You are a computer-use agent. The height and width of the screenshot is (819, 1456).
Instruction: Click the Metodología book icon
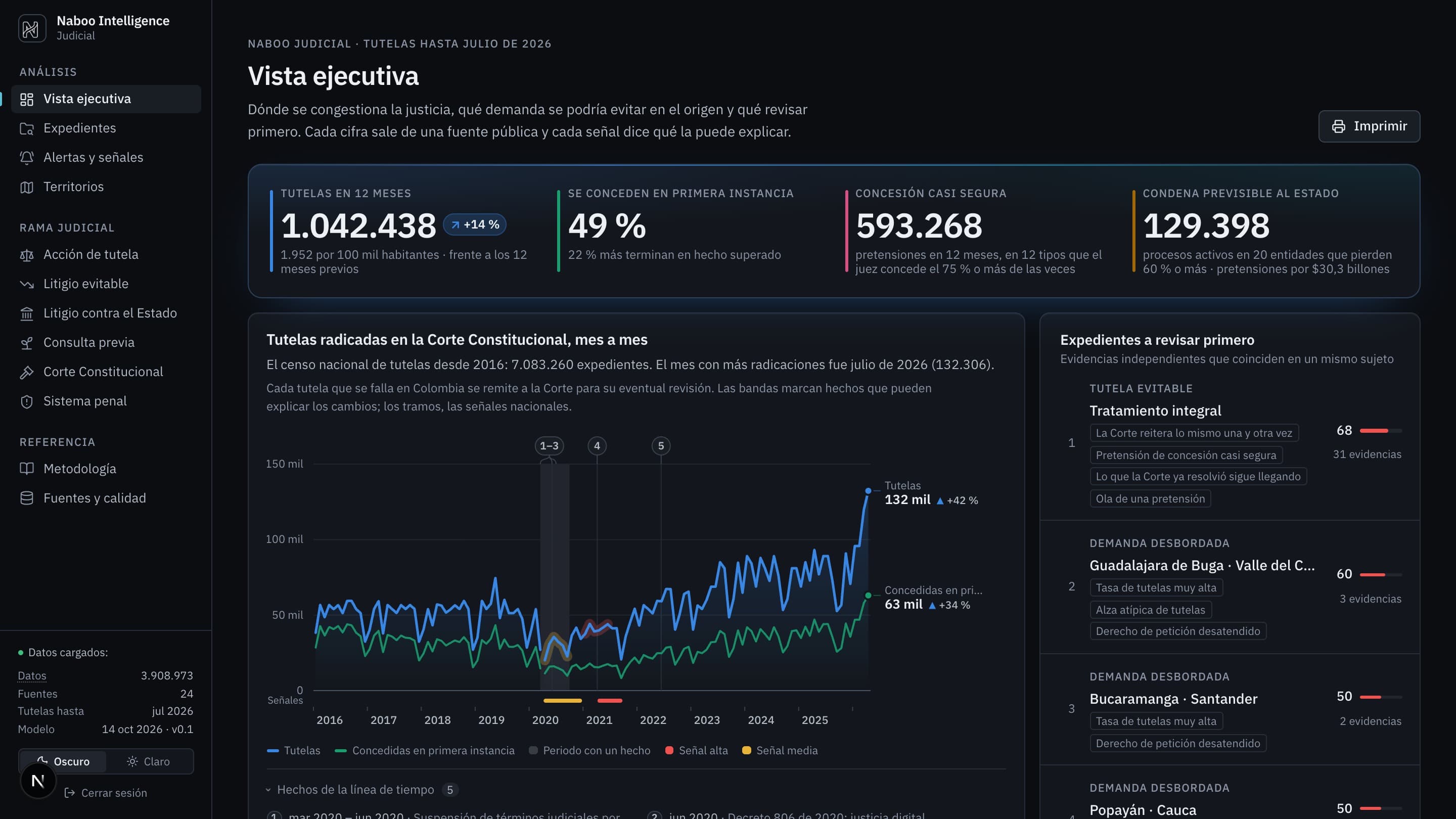coord(27,469)
